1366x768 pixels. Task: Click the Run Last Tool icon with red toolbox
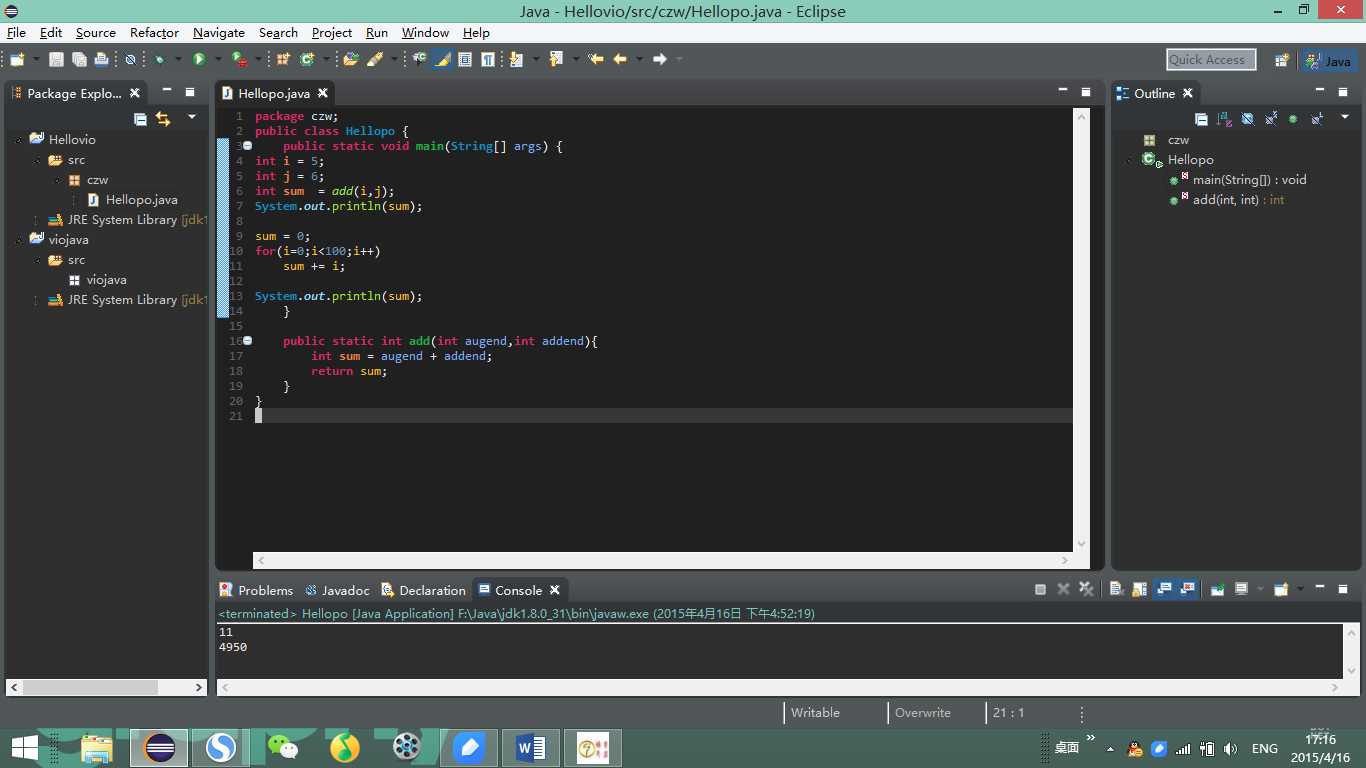[238, 59]
